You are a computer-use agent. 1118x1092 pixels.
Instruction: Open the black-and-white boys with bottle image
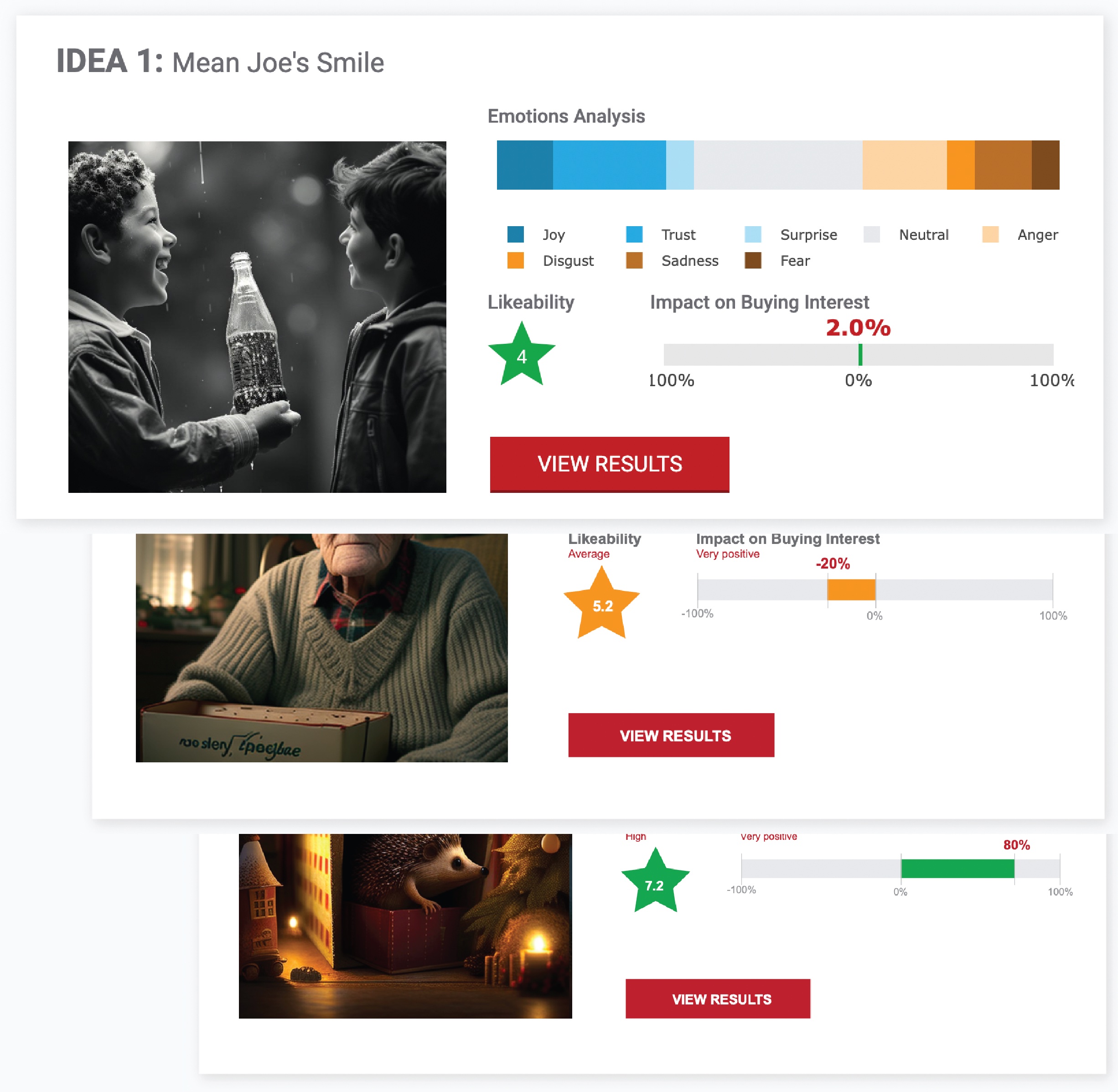[257, 316]
